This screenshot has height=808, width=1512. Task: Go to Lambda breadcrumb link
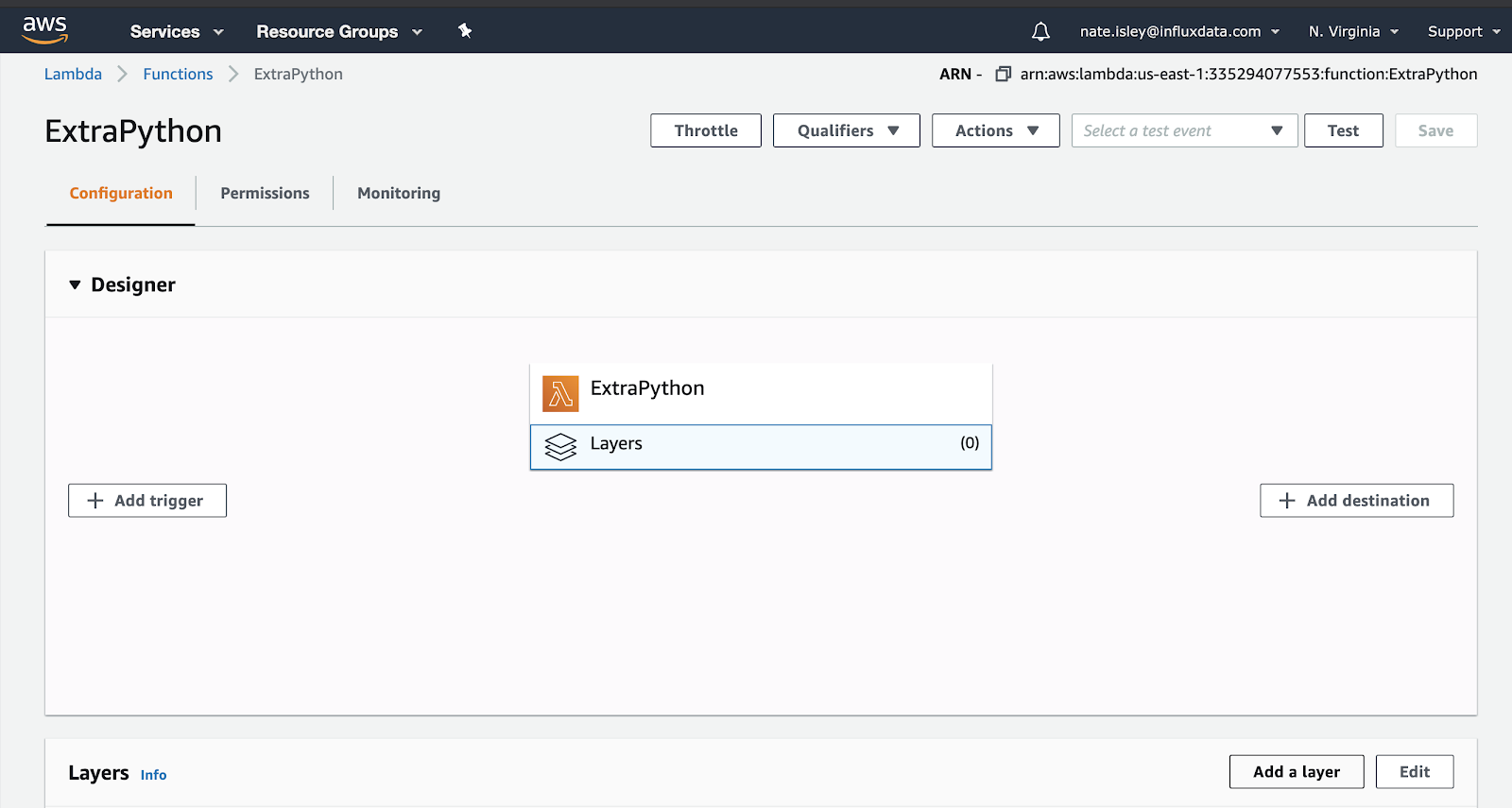click(73, 74)
